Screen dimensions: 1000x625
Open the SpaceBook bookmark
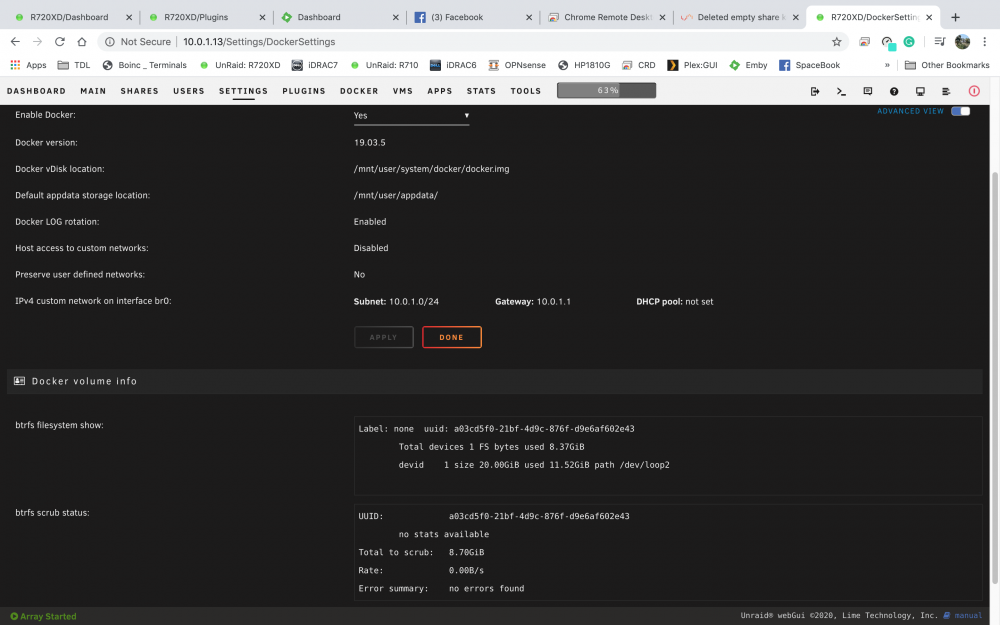pos(810,65)
